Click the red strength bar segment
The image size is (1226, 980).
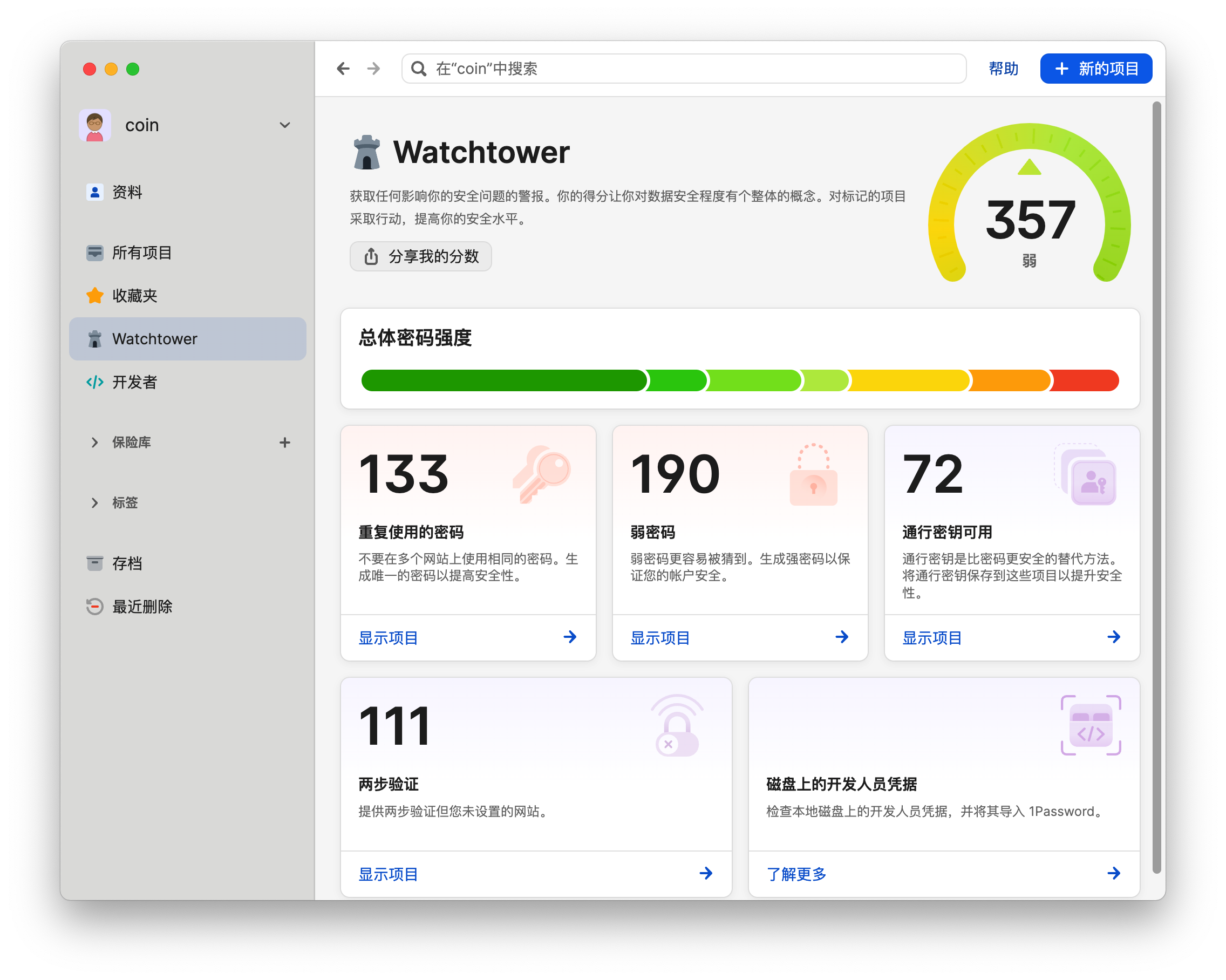coord(1085,380)
